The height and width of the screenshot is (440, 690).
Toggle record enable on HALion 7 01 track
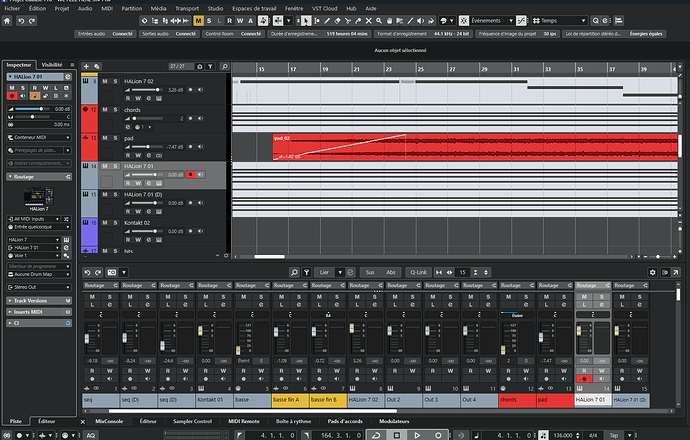coord(190,175)
